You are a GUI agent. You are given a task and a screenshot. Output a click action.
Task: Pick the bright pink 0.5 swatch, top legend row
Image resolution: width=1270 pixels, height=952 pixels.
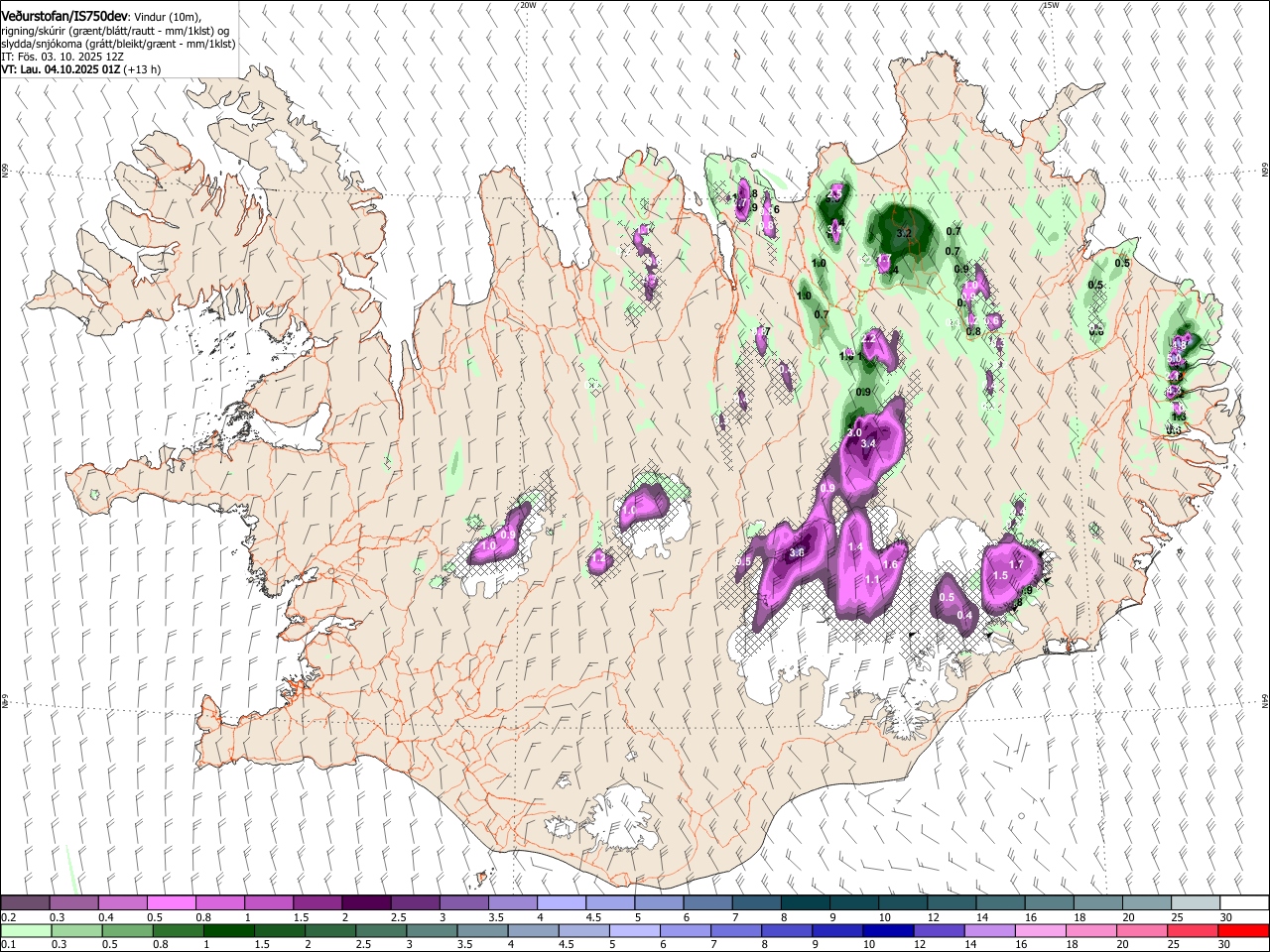(x=171, y=903)
